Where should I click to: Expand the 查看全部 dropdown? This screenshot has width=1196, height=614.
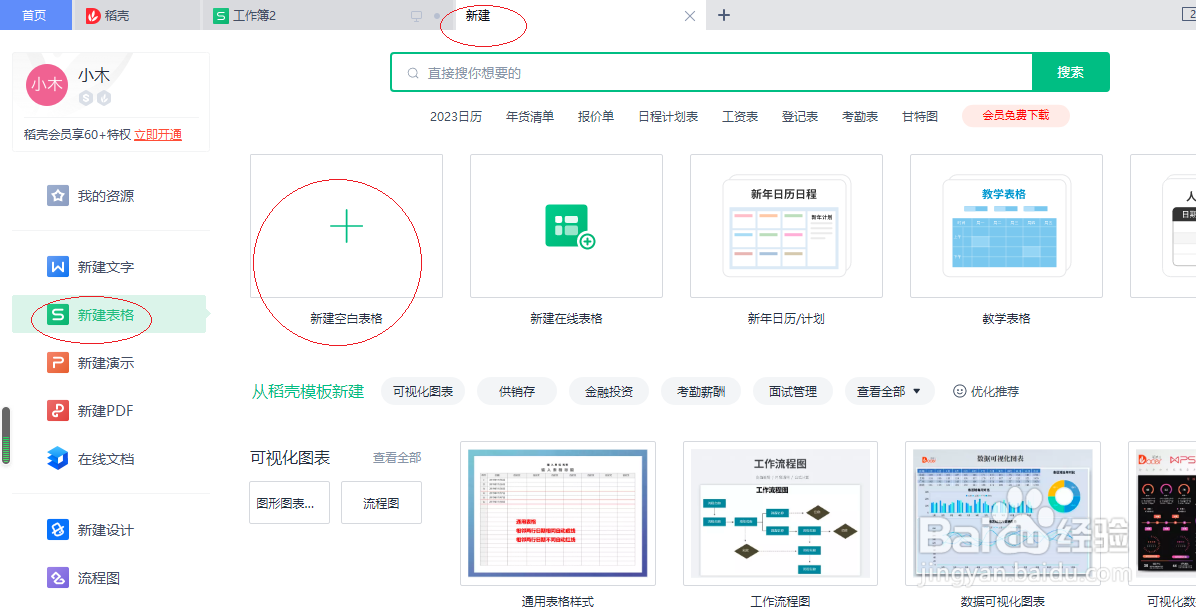point(889,391)
